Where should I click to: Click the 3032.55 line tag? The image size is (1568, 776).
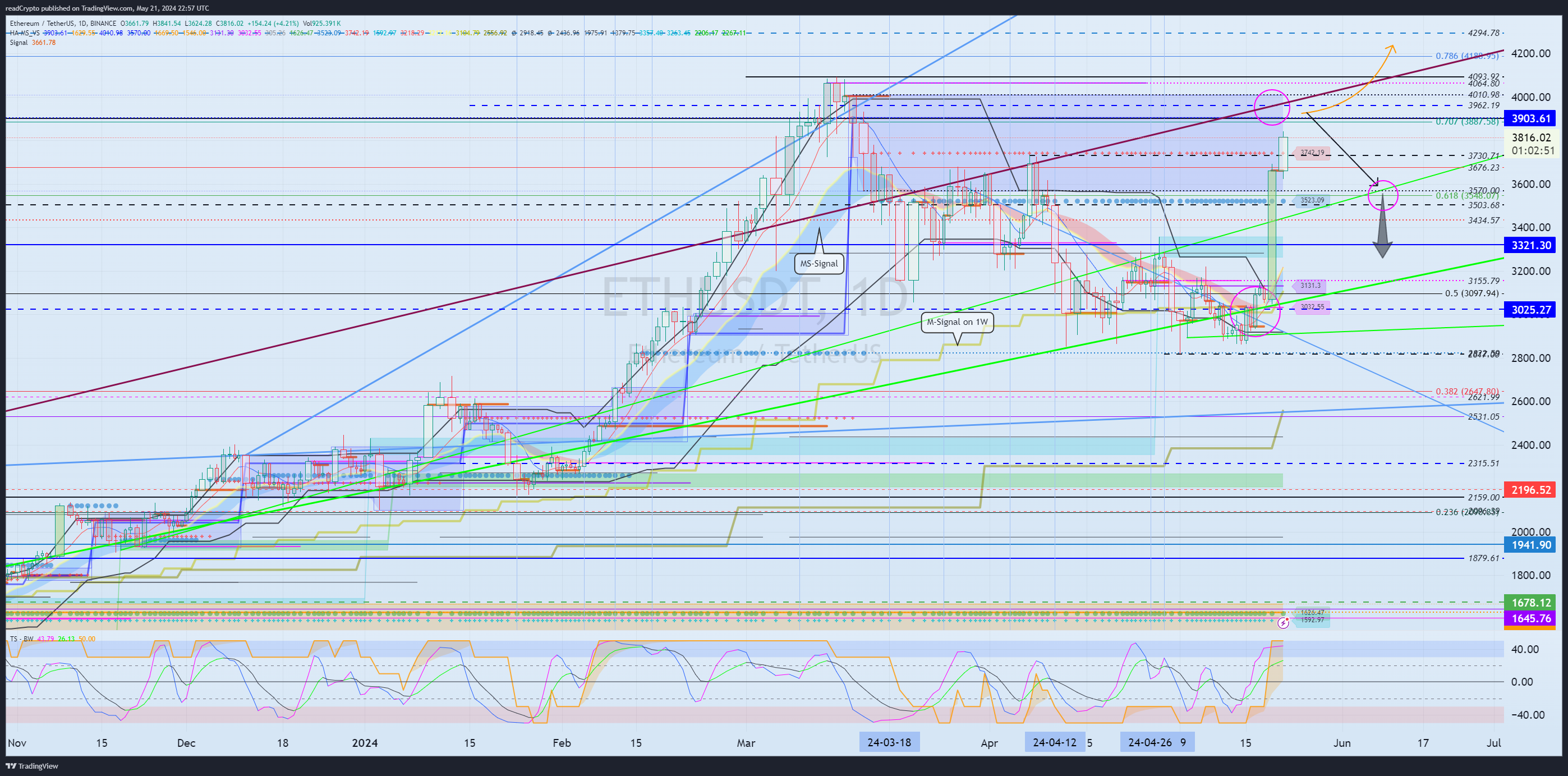coord(1312,307)
